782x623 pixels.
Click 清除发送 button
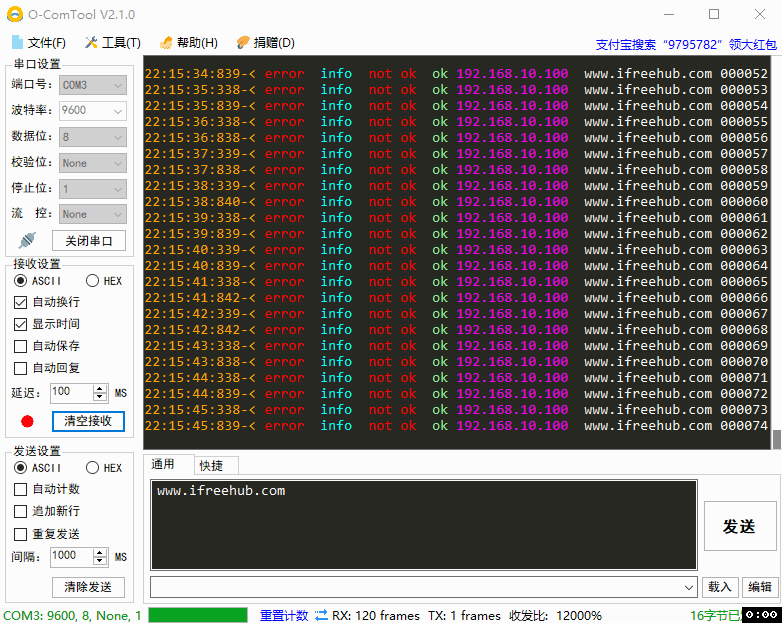(x=88, y=587)
